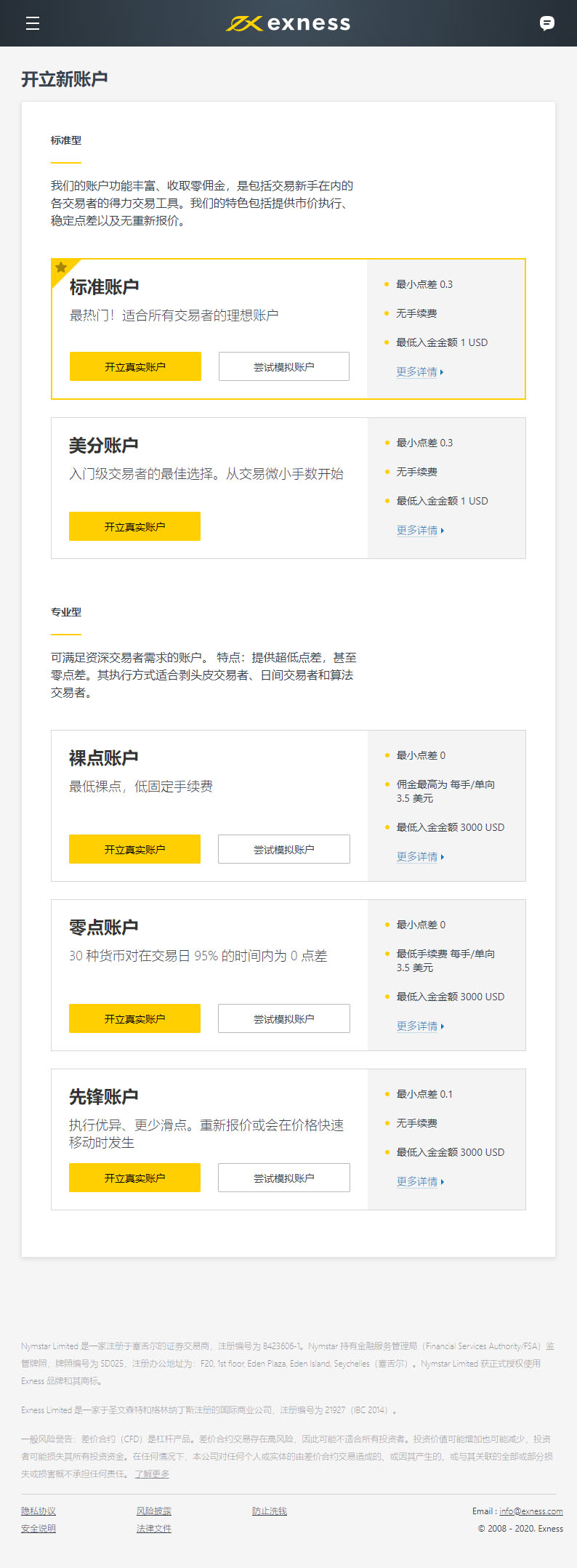Viewport: 577px width, 1568px height.
Task: Click the 标准型 section heading
Action: (x=66, y=140)
